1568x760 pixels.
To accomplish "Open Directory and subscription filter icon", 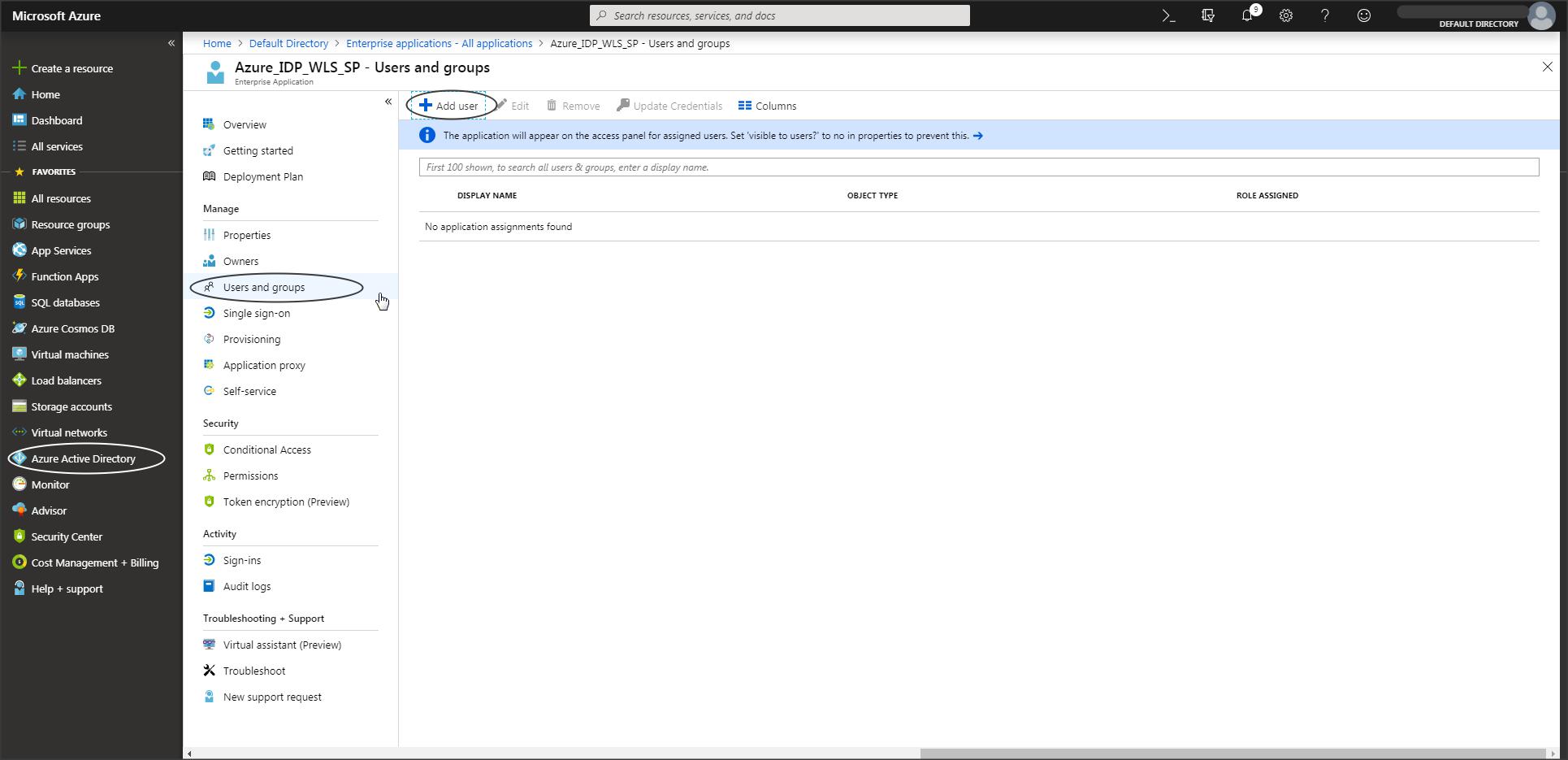I will [x=1207, y=15].
